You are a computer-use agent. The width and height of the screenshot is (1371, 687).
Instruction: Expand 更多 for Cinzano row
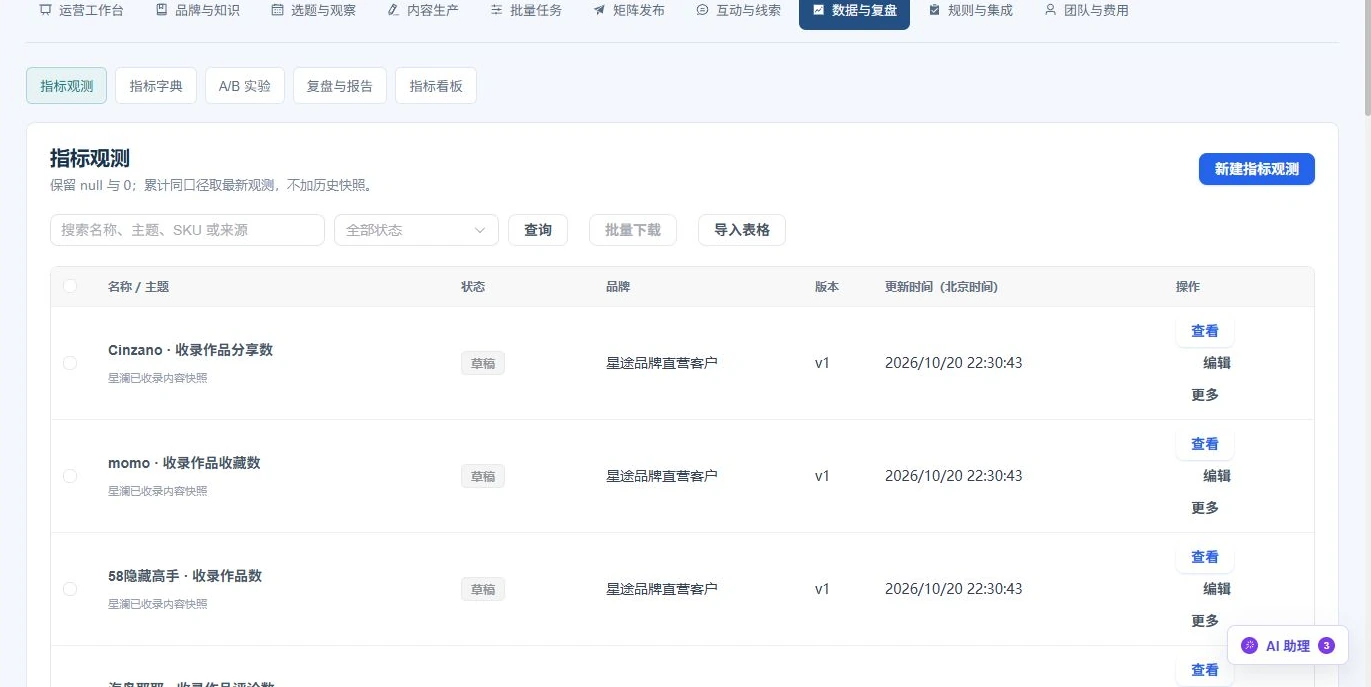tap(1205, 395)
